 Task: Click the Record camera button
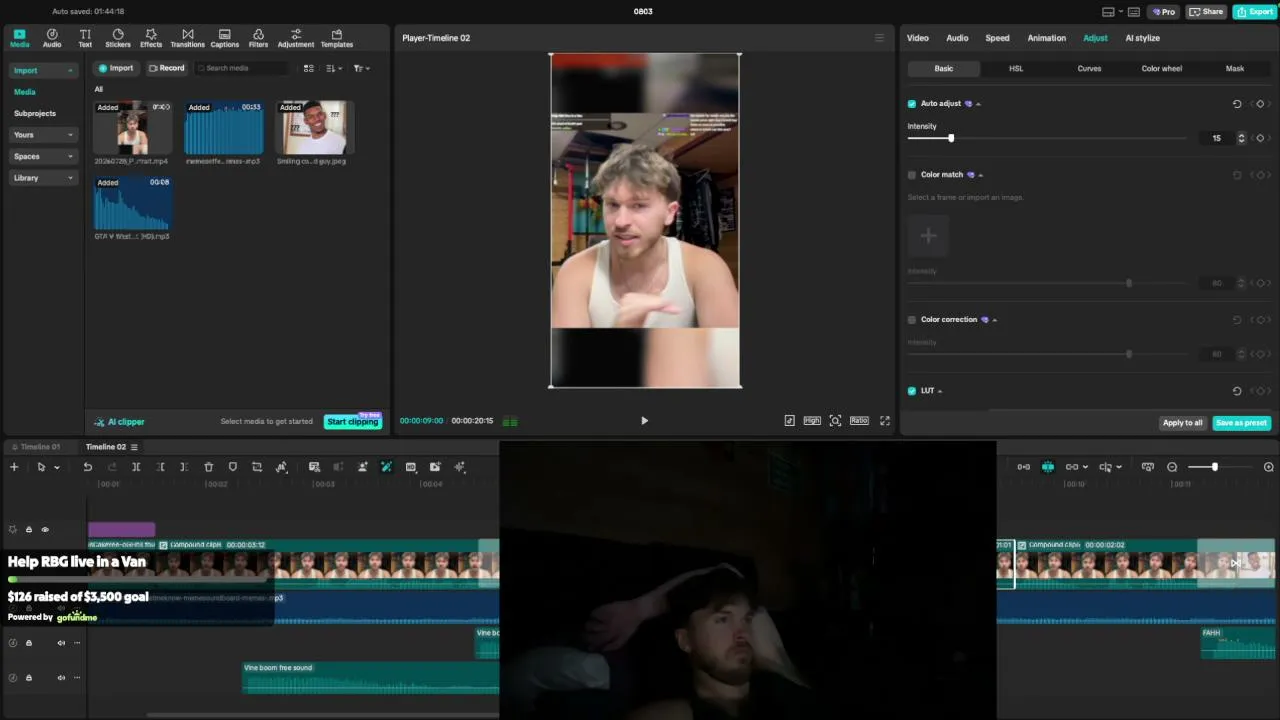pyautogui.click(x=167, y=68)
